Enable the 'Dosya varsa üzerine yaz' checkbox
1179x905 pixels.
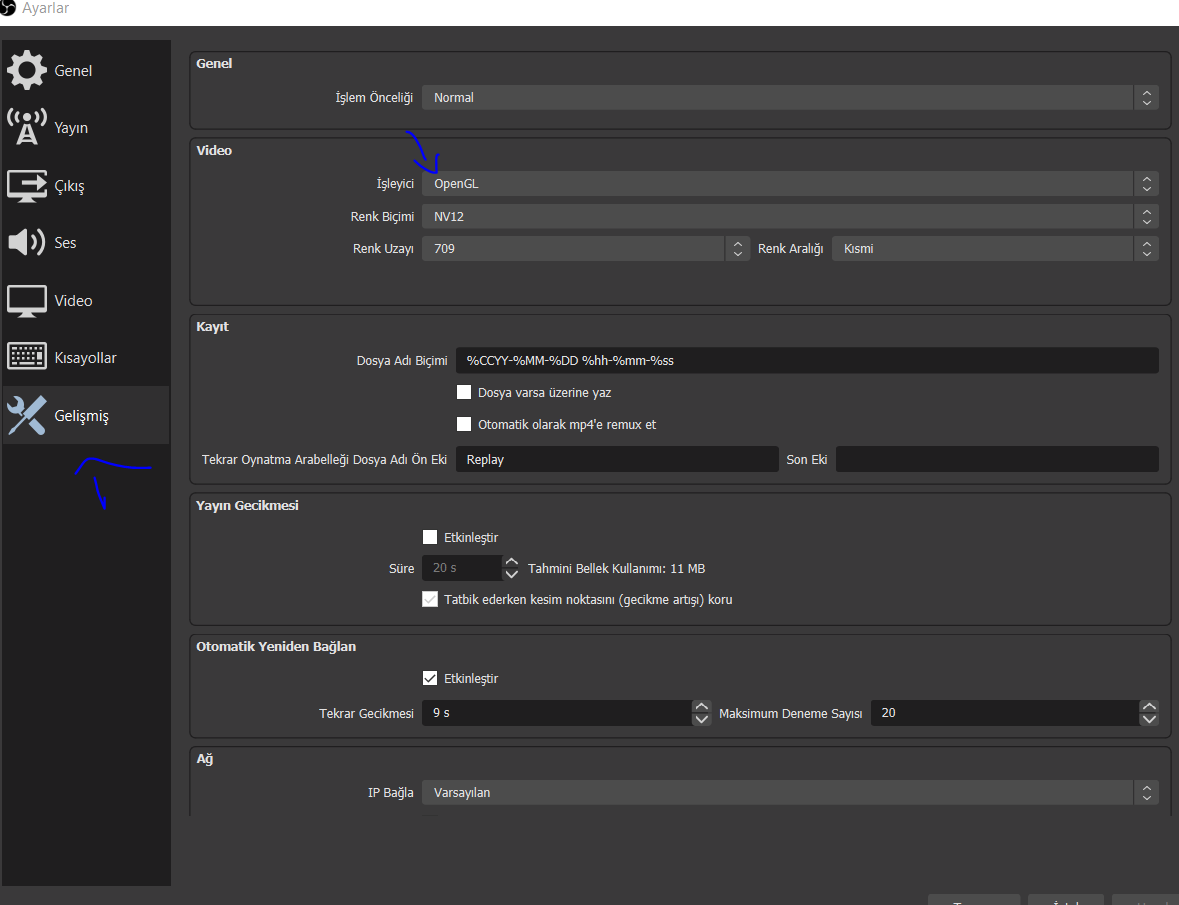464,392
